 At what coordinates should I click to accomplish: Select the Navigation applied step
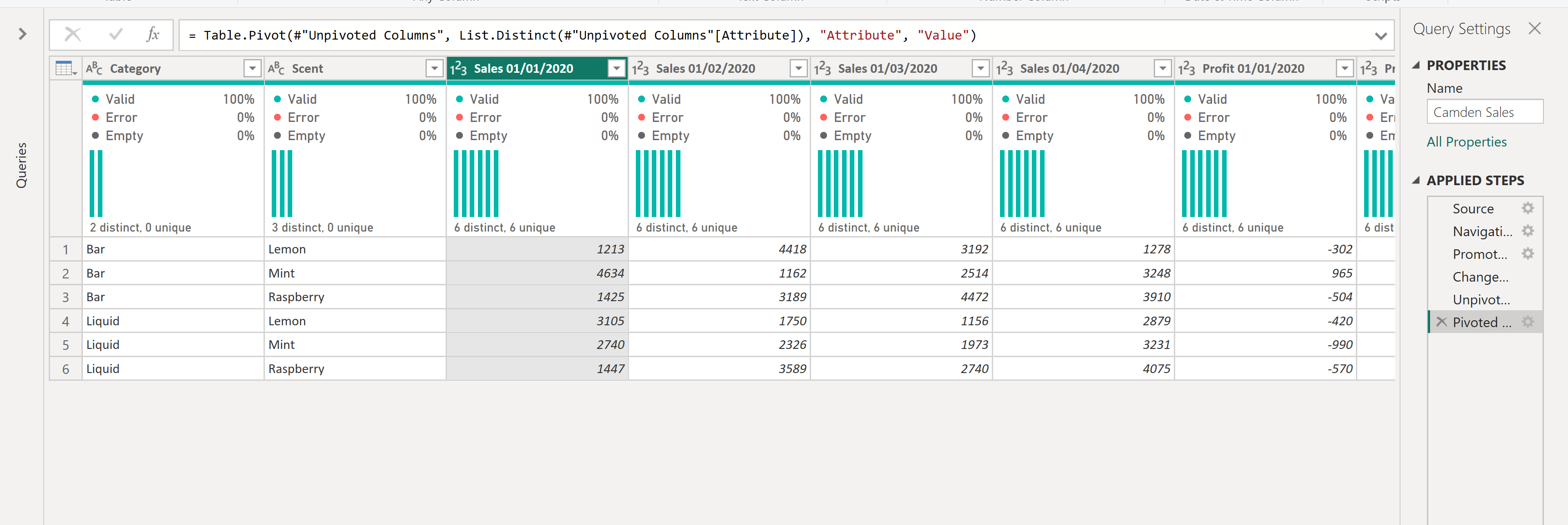coord(1485,231)
